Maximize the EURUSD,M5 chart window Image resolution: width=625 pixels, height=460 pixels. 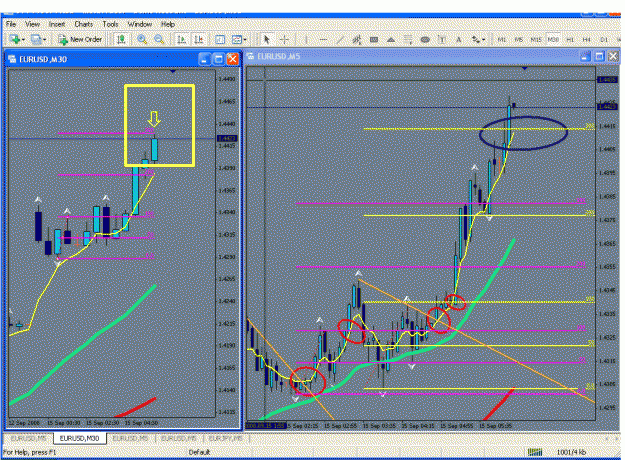599,56
